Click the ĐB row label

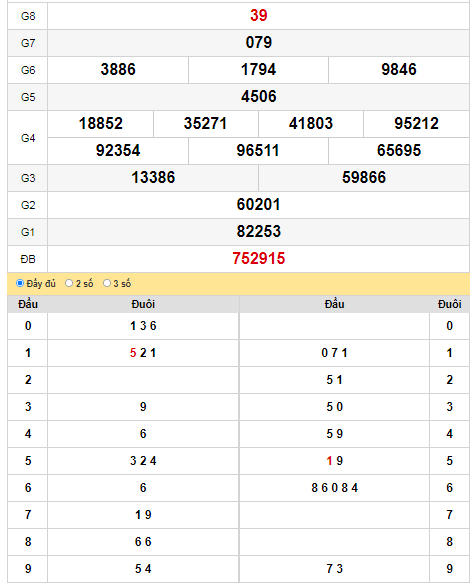(x=28, y=259)
